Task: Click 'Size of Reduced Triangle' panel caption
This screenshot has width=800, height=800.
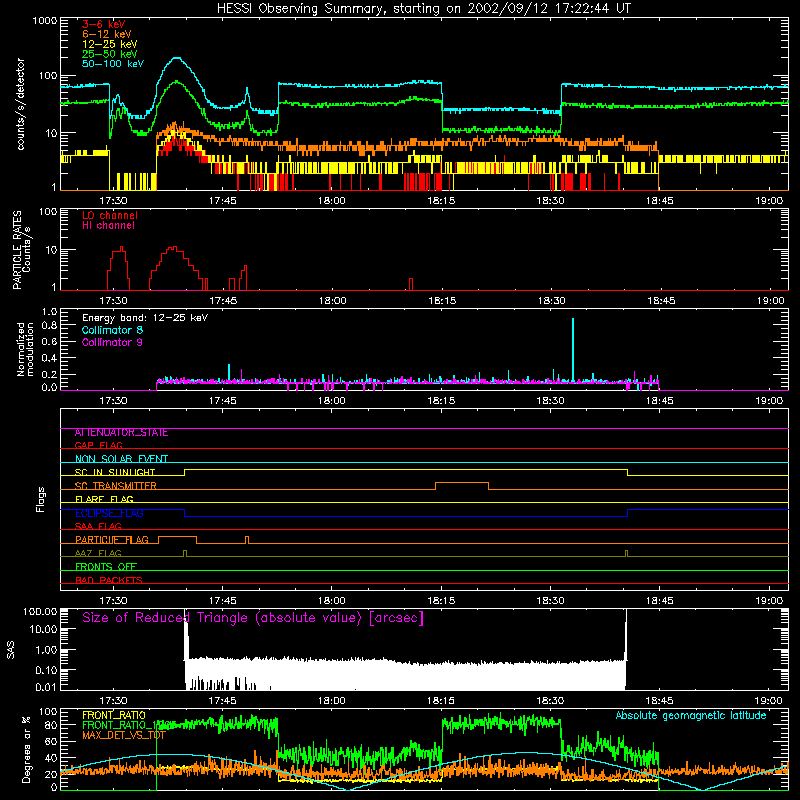Action: [253, 618]
